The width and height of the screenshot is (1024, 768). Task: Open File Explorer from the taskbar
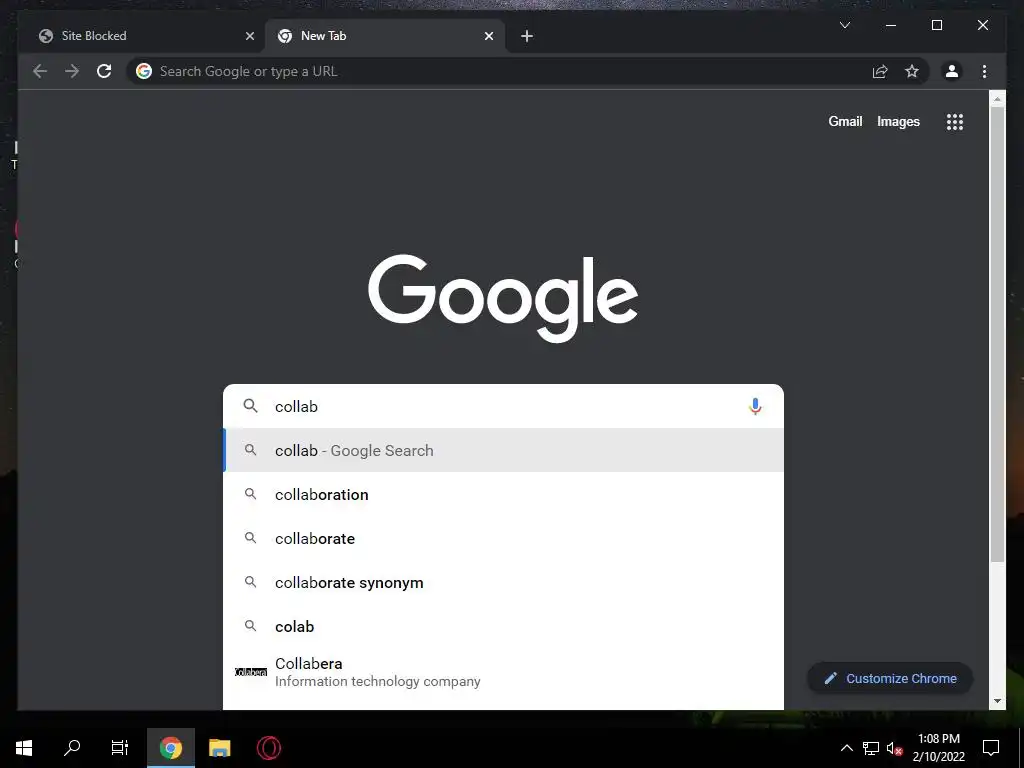pos(219,748)
